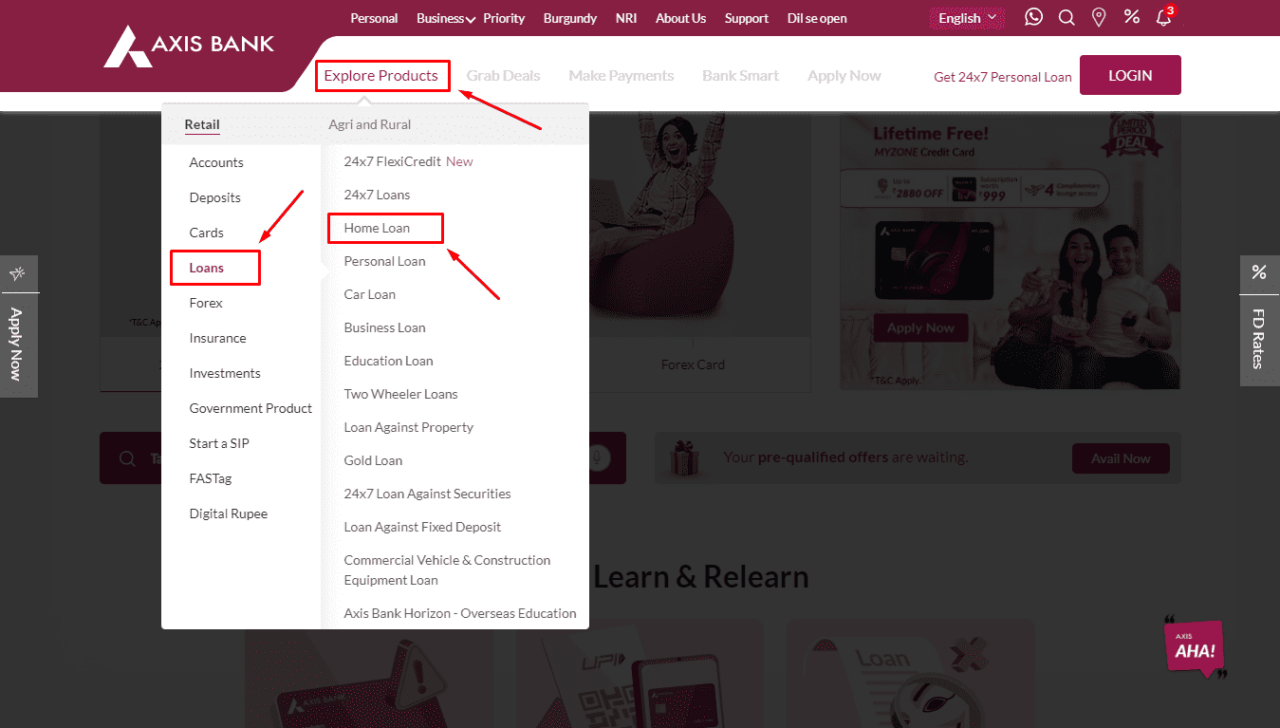Go to About Us in top bar

pos(680,18)
